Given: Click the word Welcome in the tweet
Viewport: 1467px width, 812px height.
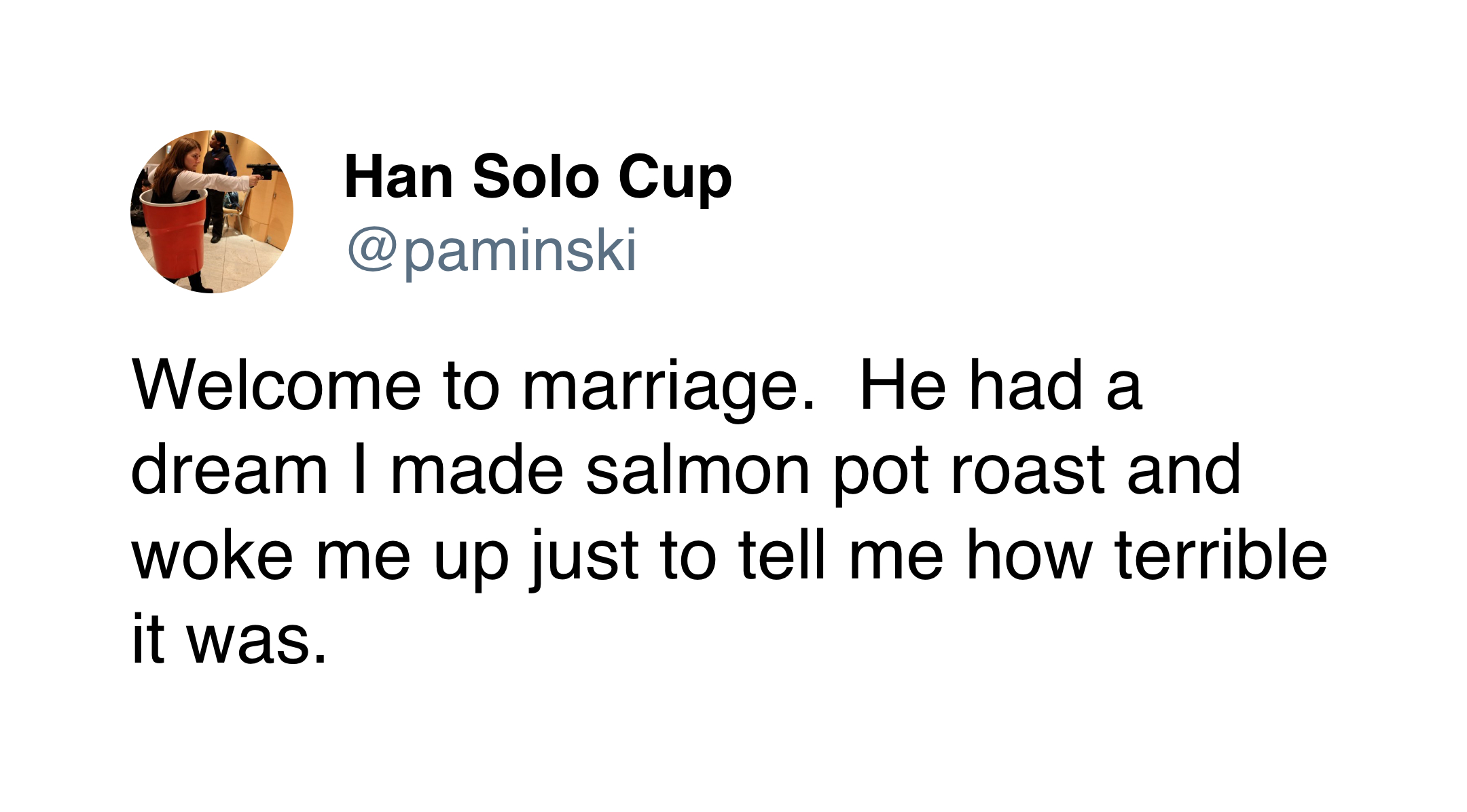Looking at the screenshot, I should pos(276,386).
